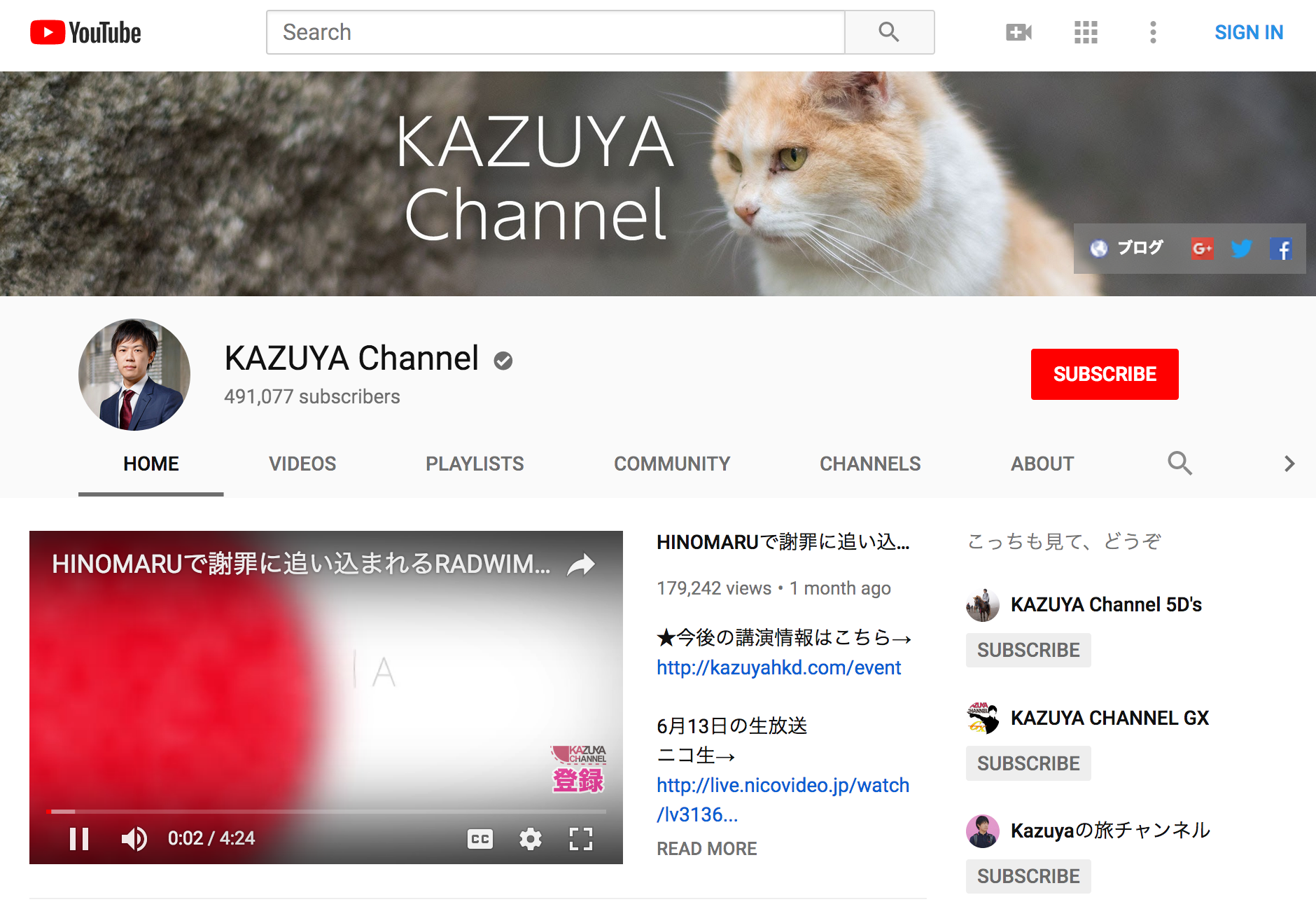1316x902 pixels.
Task: Subscribe to KAZUYA CHANNEL GX
Action: (x=1028, y=763)
